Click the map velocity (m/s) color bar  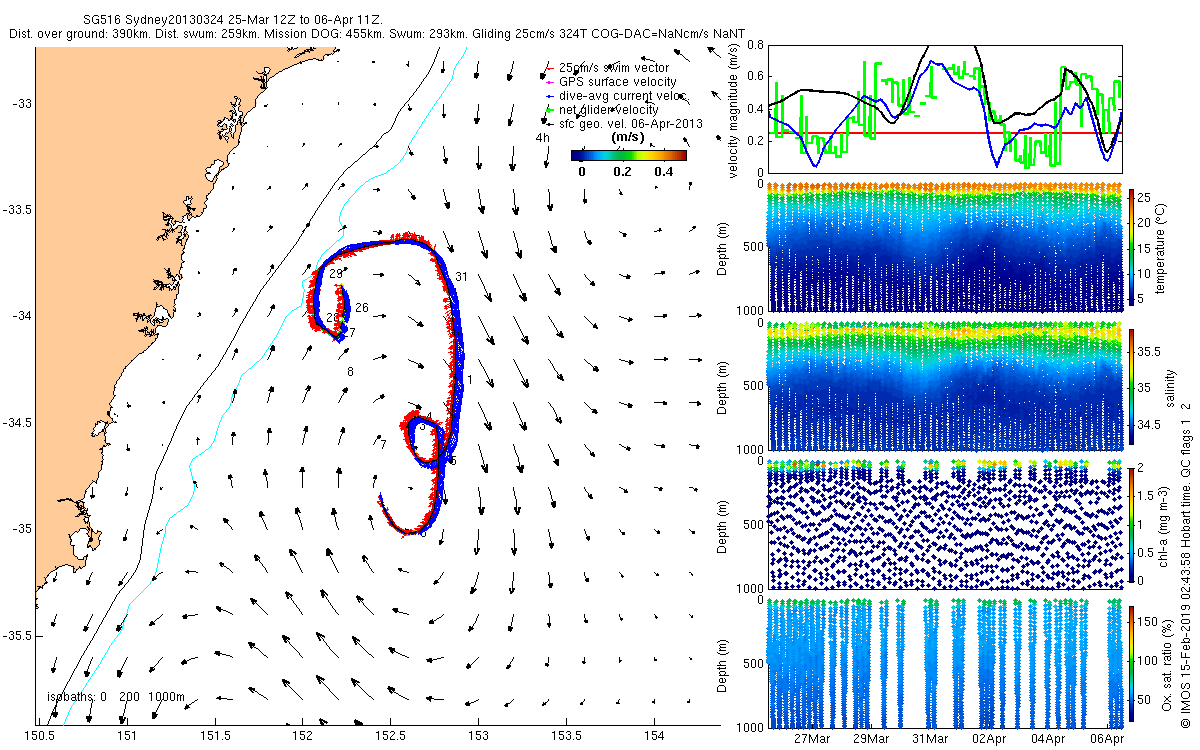click(629, 155)
